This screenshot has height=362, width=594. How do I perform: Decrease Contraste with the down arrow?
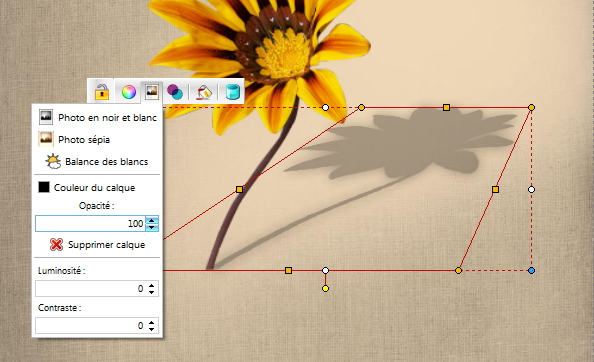click(x=152, y=329)
